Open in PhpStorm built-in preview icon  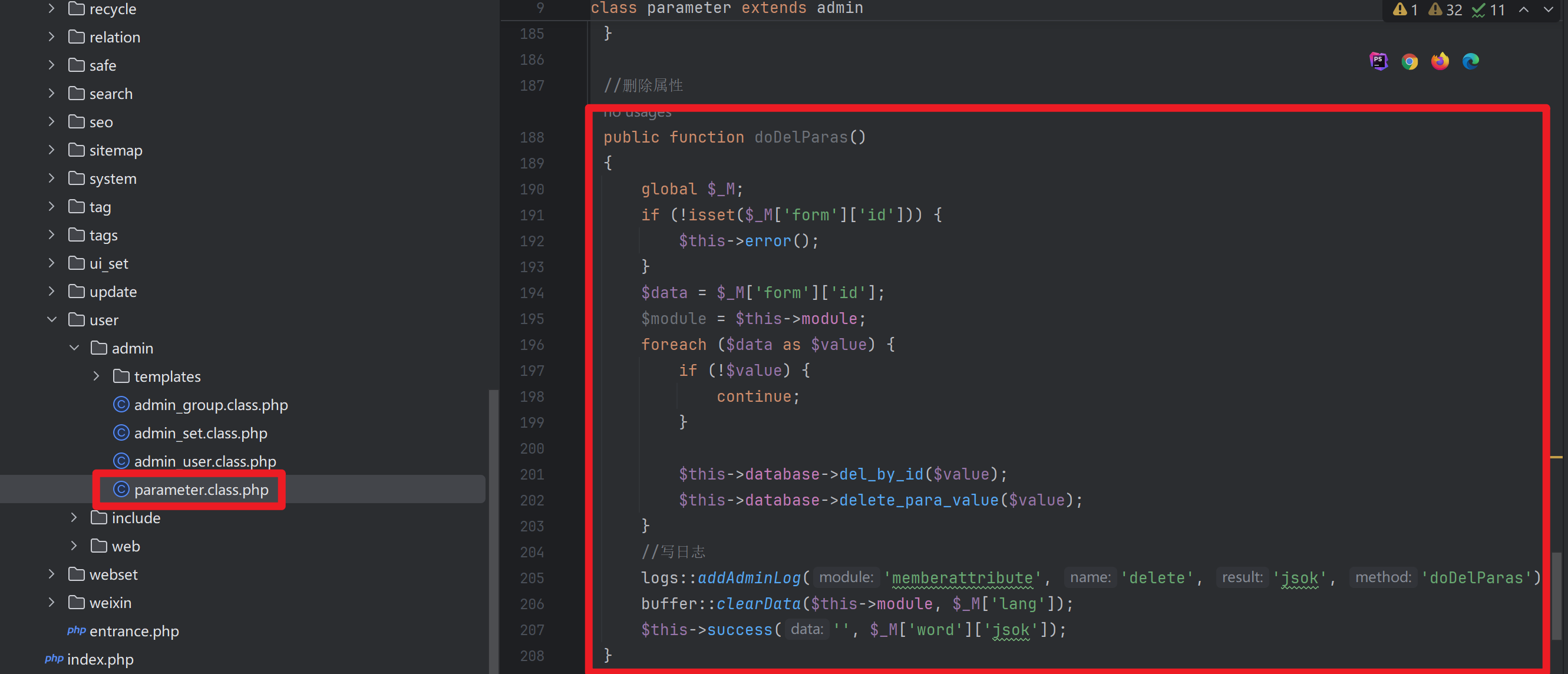point(1379,61)
